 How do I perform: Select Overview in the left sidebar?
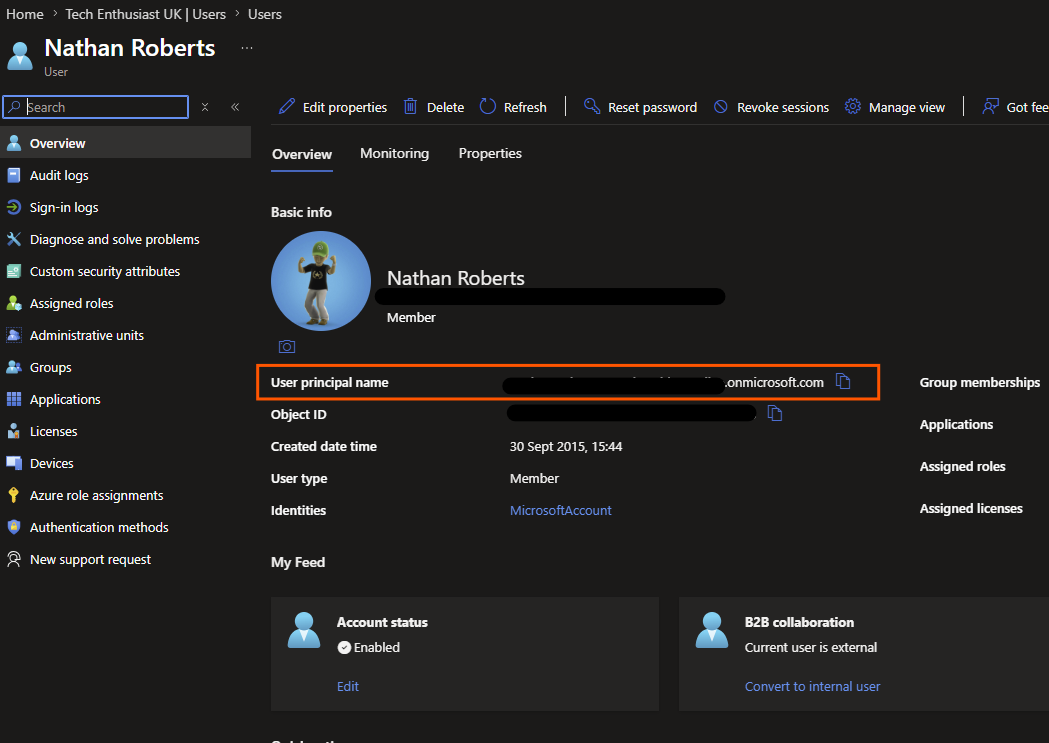125,143
